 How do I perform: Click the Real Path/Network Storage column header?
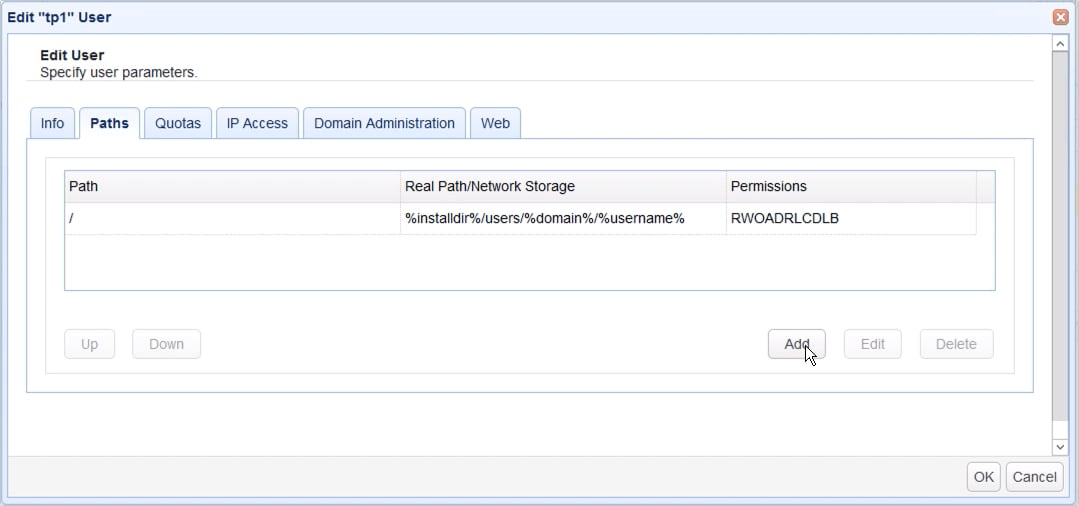point(562,186)
